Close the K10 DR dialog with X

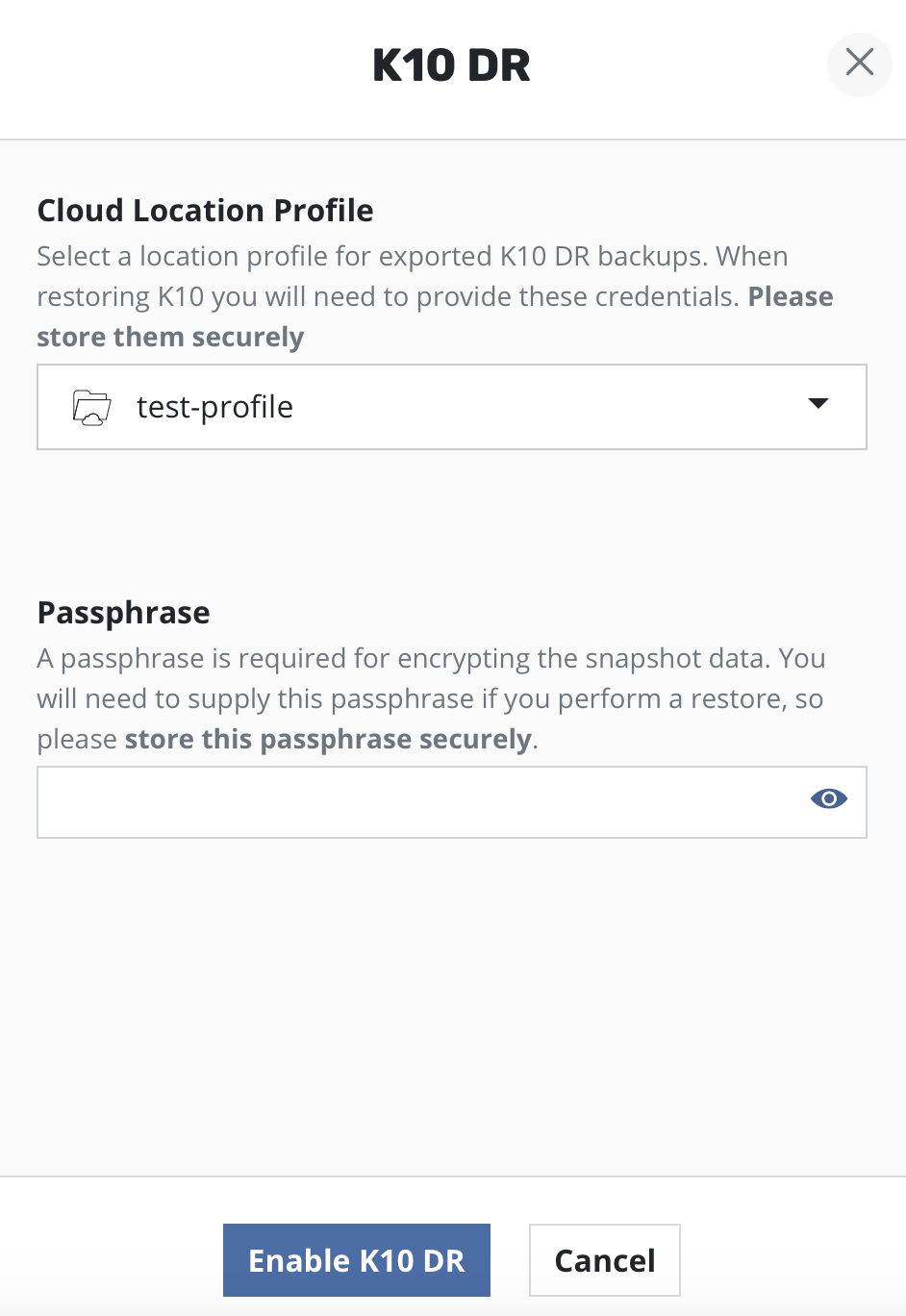click(x=859, y=63)
